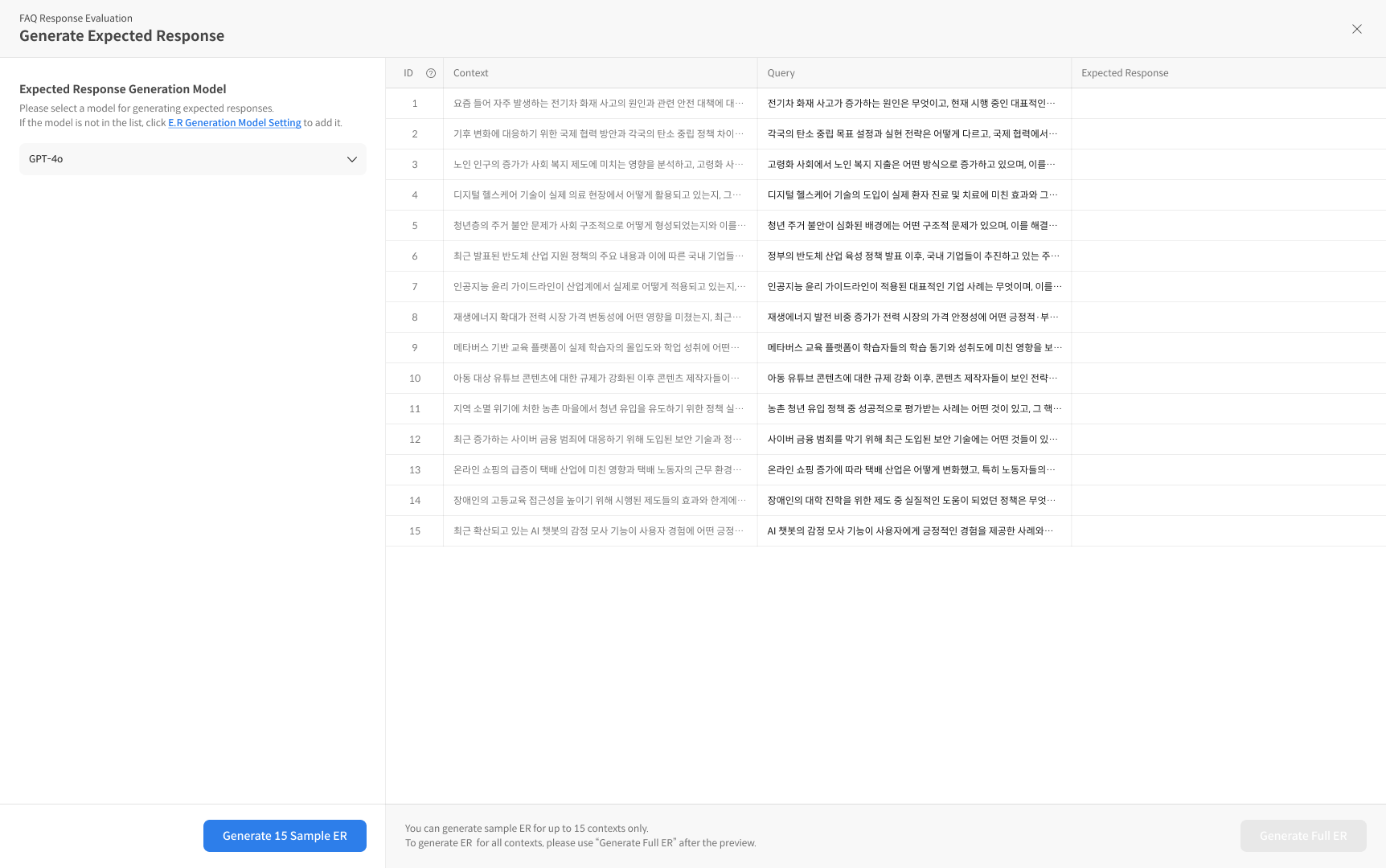The width and height of the screenshot is (1386, 868).
Task: Click the Context cell in row 2
Action: pyautogui.click(x=598, y=134)
